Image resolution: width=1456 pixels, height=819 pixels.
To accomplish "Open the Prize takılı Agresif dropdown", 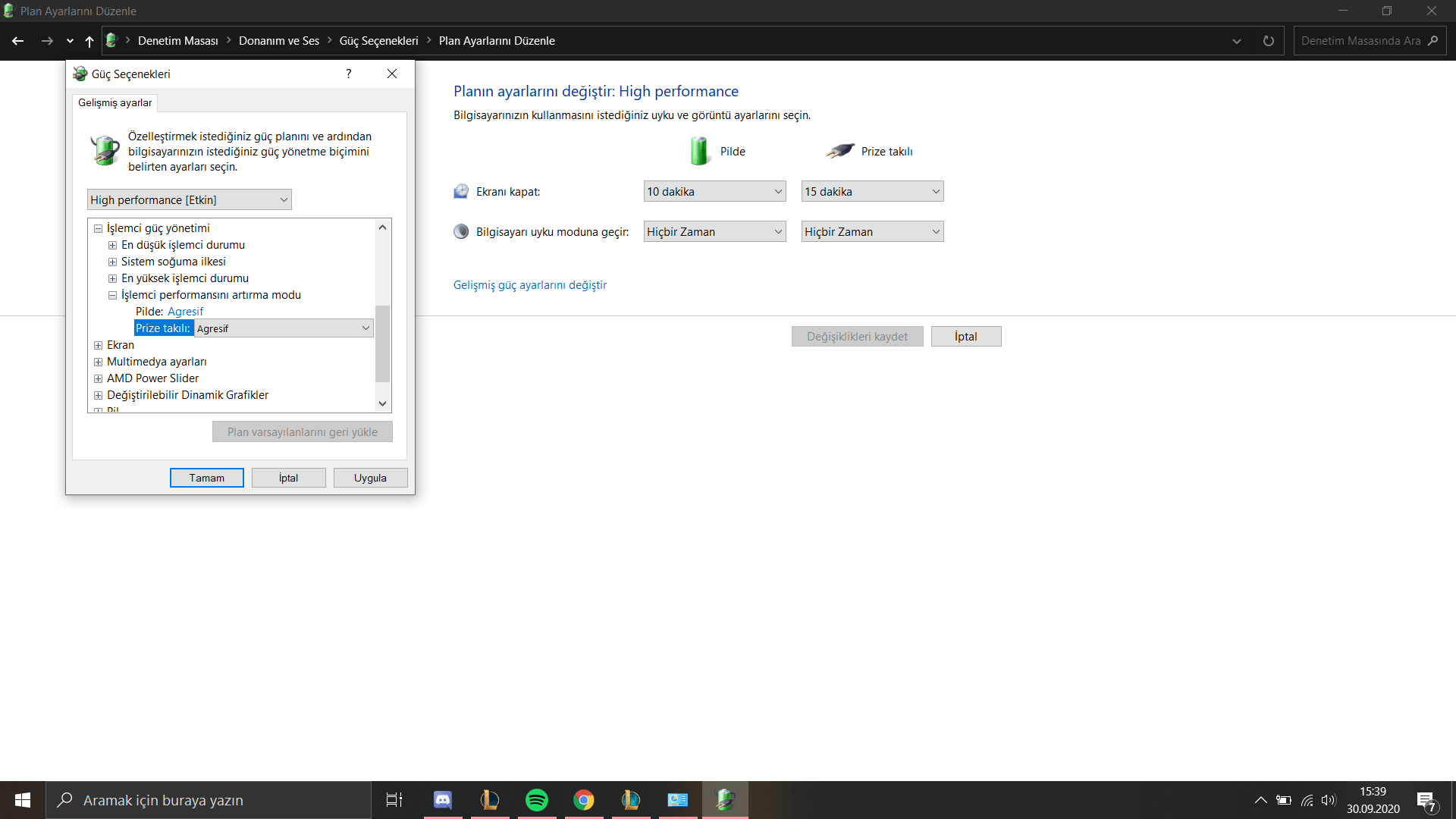I will 284,328.
